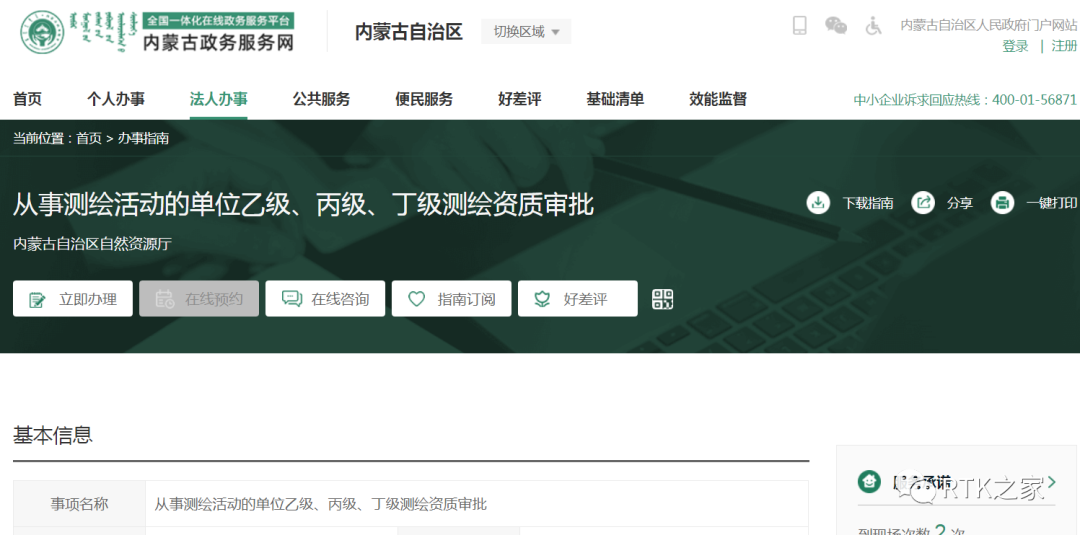
Task: Click the speech bubble icon in 在线咨询
Action: (x=292, y=299)
